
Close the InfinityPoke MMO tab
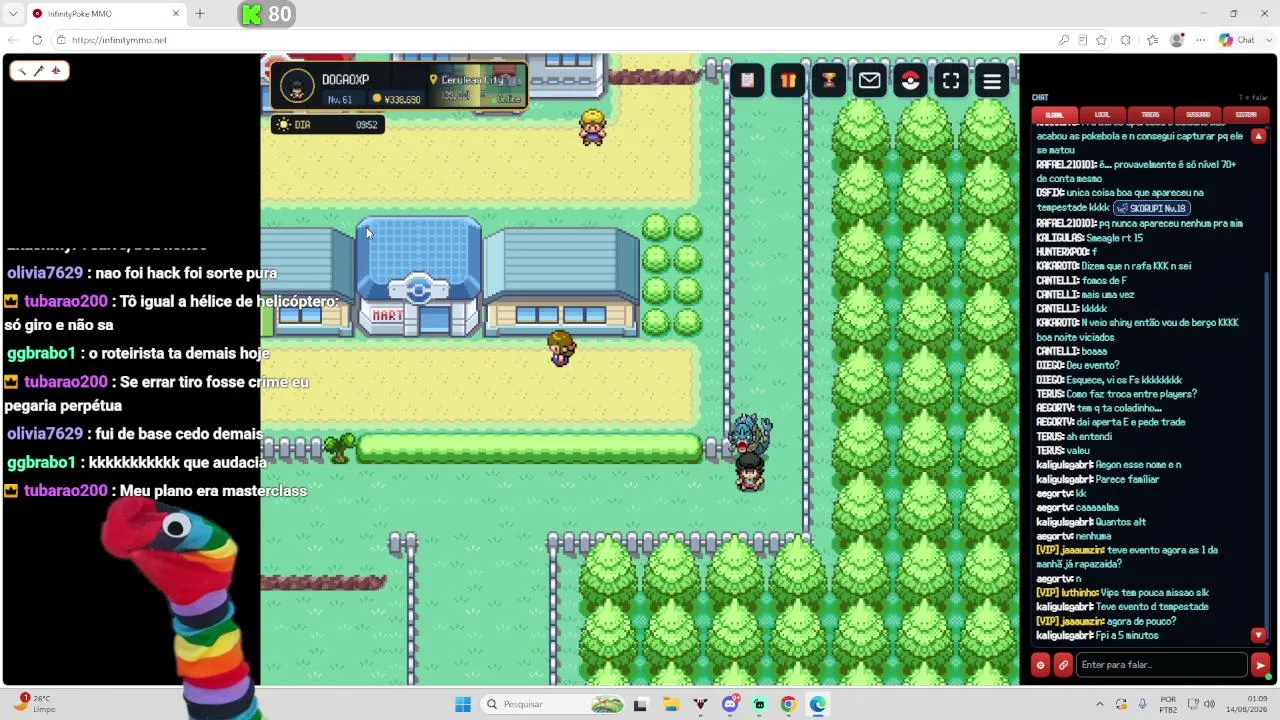pyautogui.click(x=176, y=14)
